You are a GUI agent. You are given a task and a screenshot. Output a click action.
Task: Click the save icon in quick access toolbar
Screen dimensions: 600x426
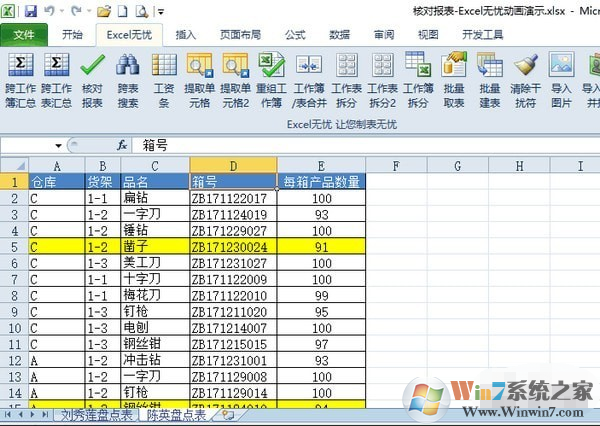click(x=31, y=11)
